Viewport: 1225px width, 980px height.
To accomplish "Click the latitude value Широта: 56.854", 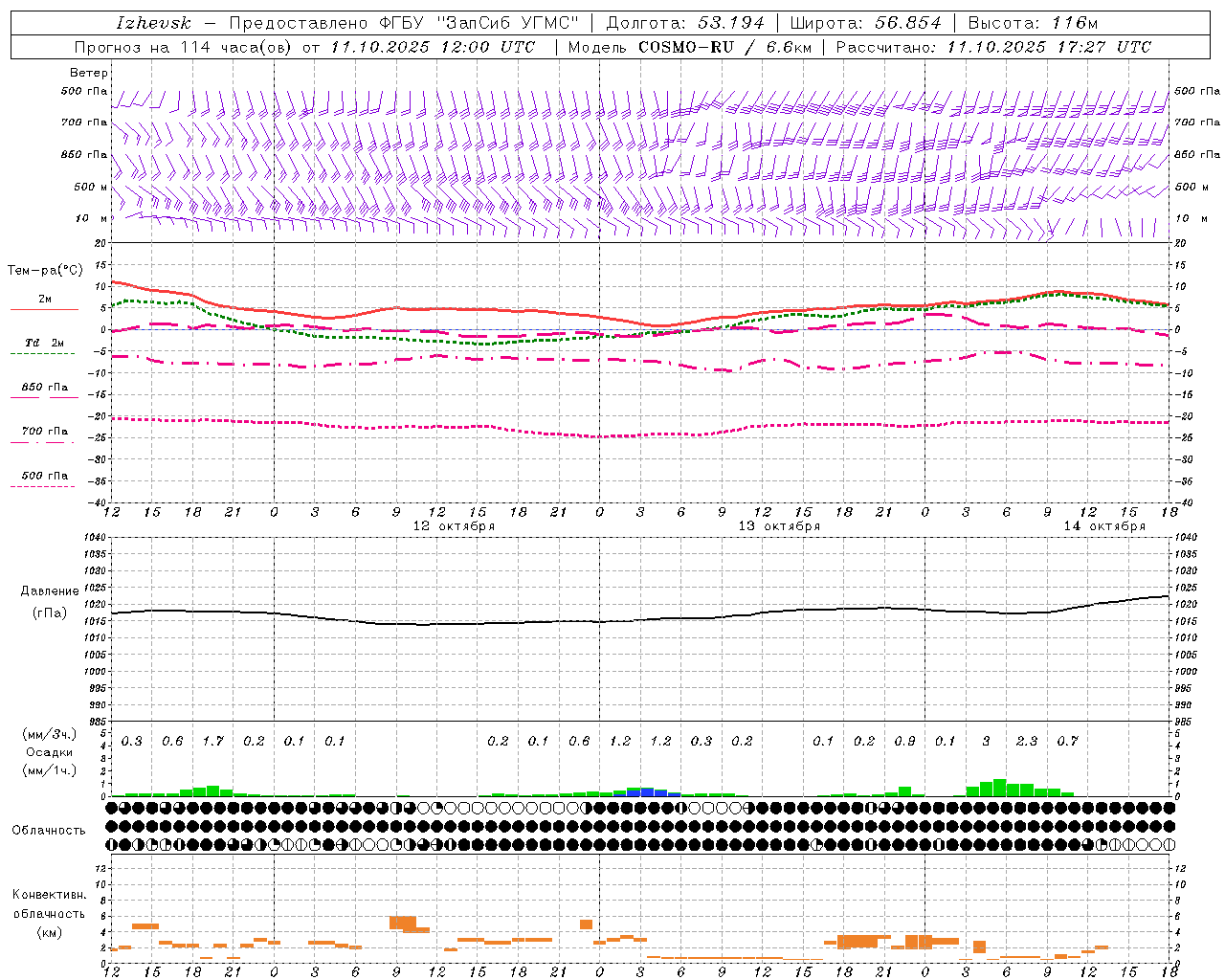I will 866,23.
